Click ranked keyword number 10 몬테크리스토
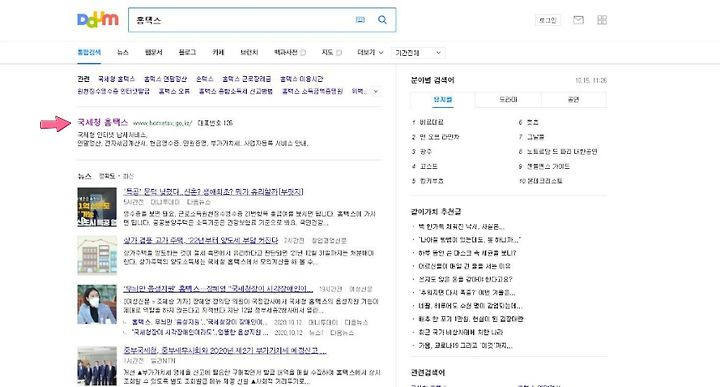 544,181
